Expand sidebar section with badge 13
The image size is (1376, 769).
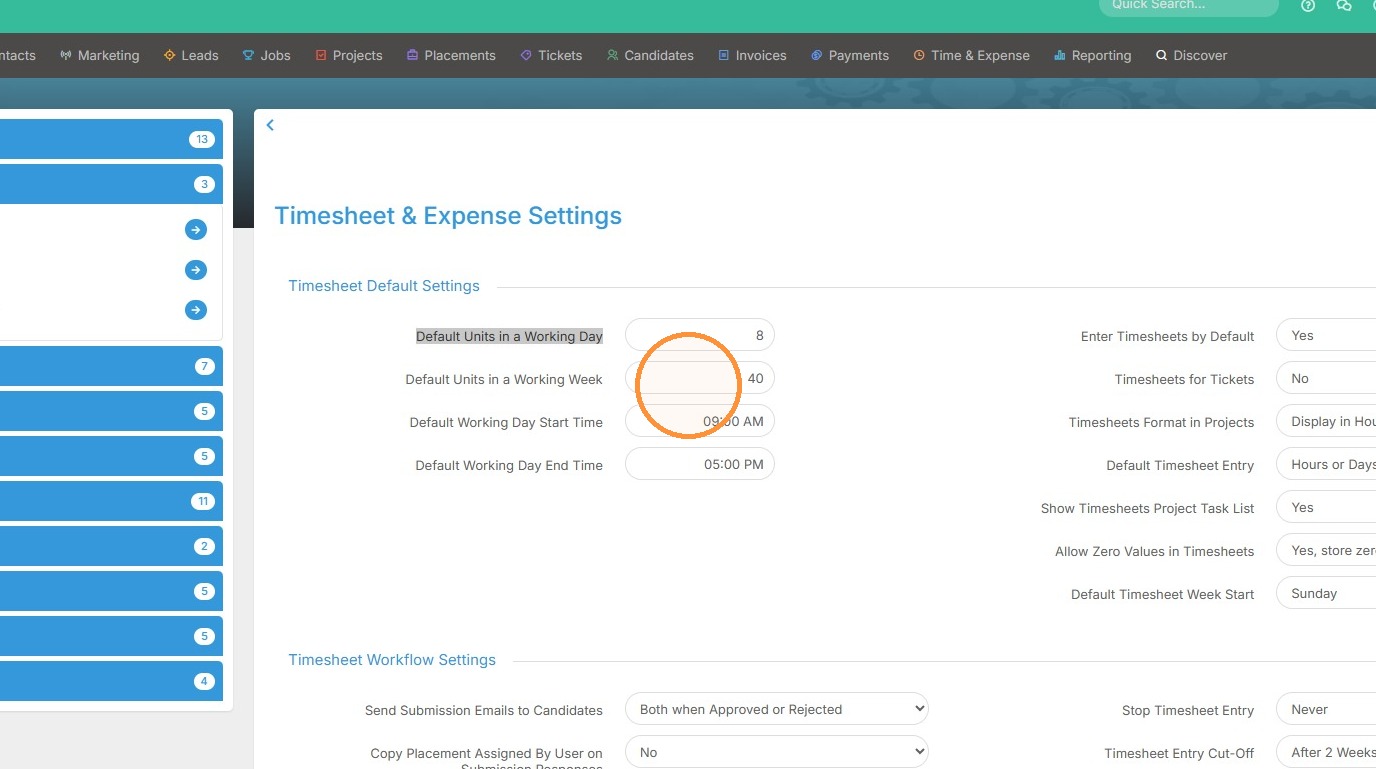tap(111, 139)
